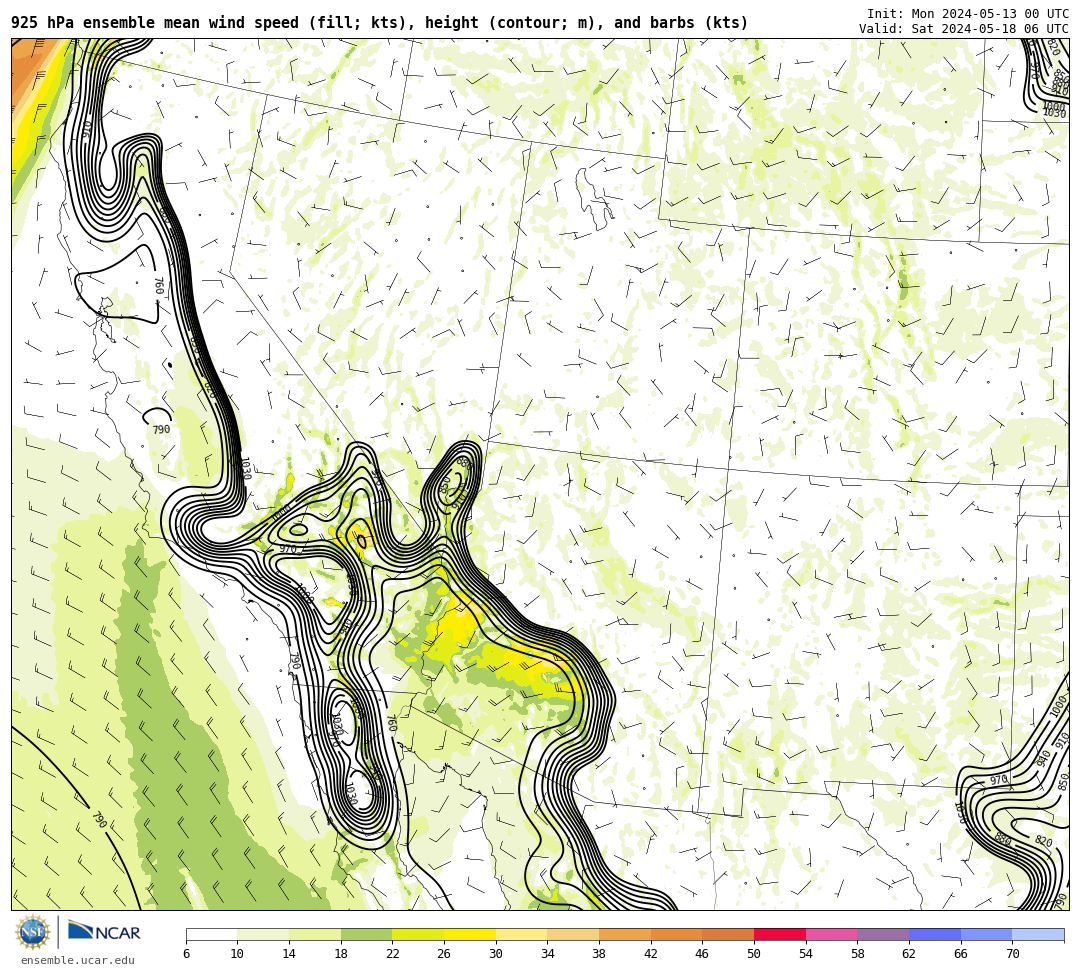Pick the 66–70 kts light blue colorbar segment
1080x973 pixels.
[986, 934]
